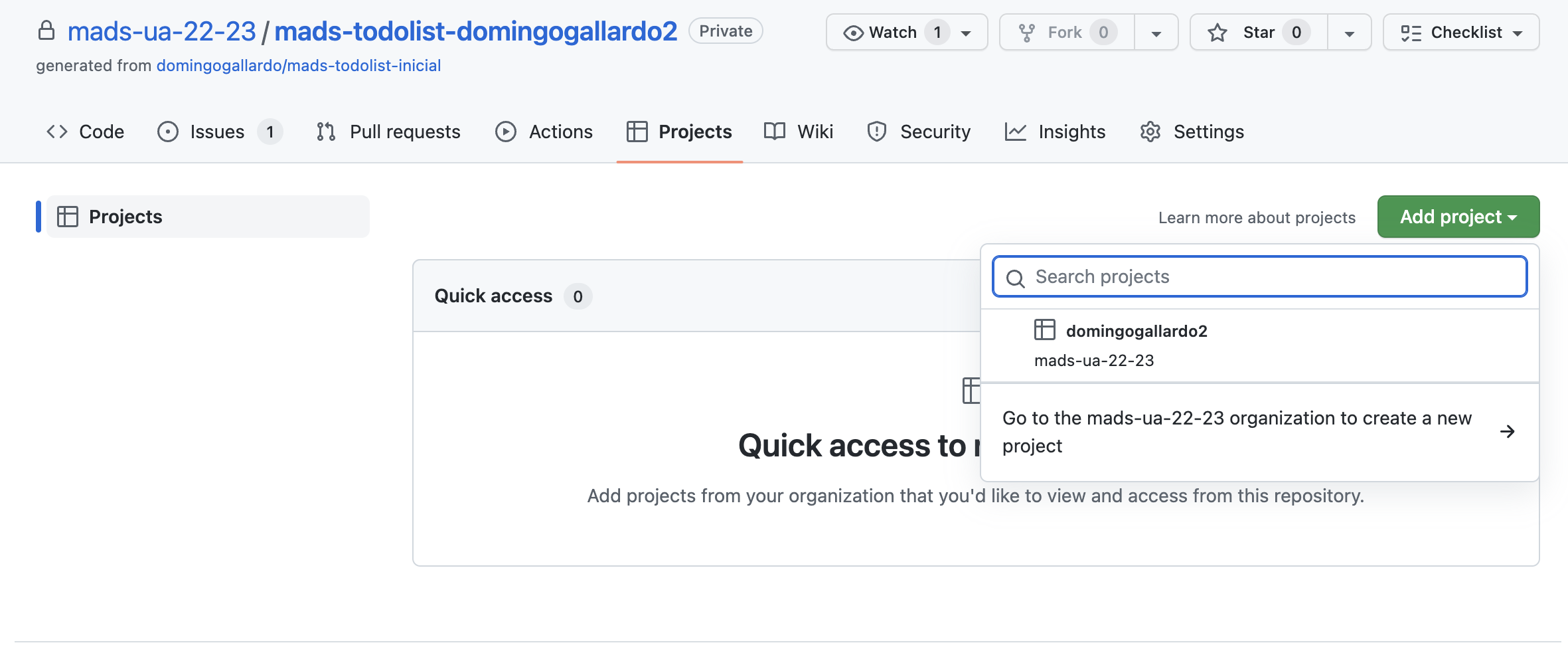Click the Security shield icon
This screenshot has height=663, width=1568.
tap(877, 132)
